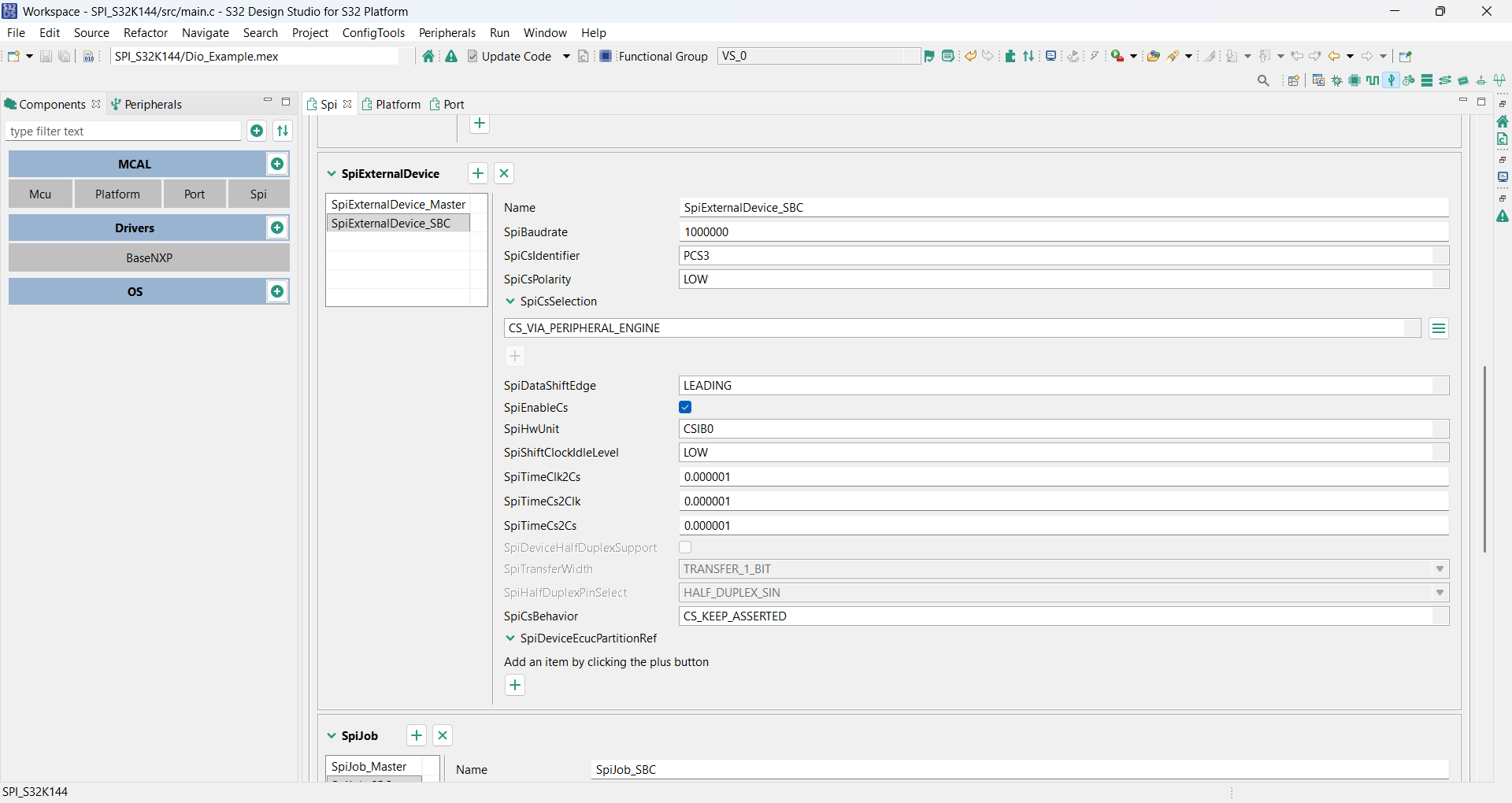Switch to the Clocks square-wave tool icon
The image size is (1512, 803).
pos(1373,80)
